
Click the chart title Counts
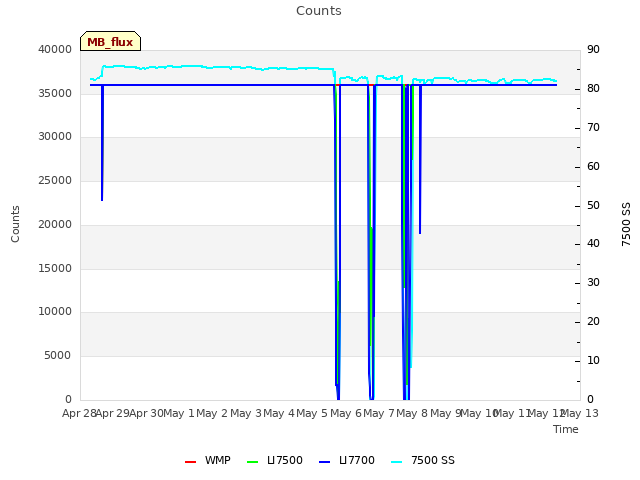pyautogui.click(x=319, y=11)
